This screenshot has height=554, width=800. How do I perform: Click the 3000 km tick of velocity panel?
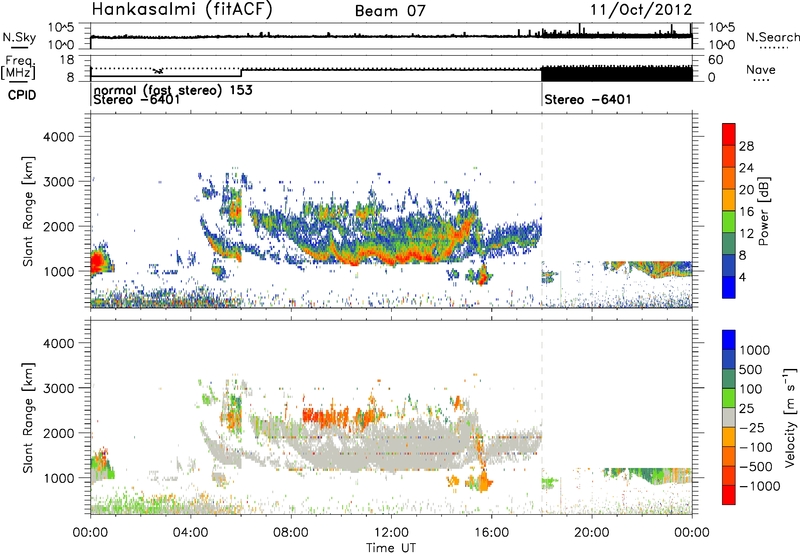(59, 388)
